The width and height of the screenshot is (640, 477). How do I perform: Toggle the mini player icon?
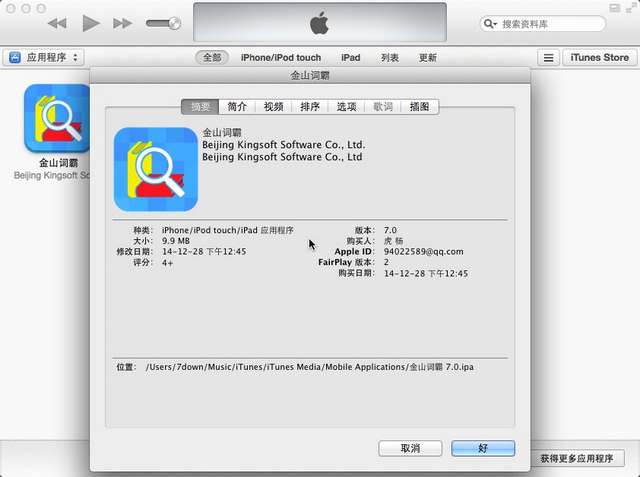click(x=614, y=8)
